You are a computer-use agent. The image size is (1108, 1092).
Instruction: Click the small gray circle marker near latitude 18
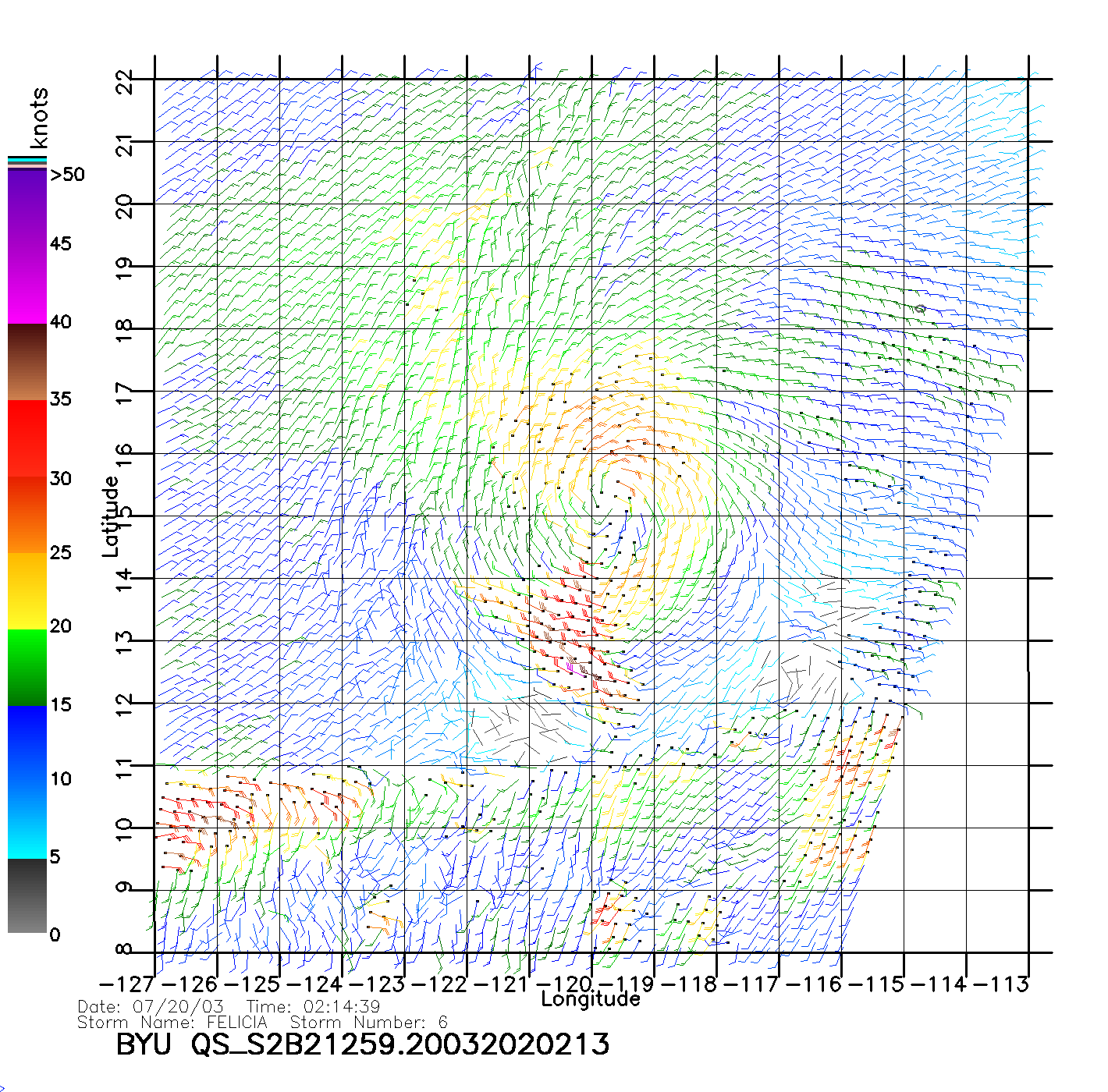click(920, 309)
